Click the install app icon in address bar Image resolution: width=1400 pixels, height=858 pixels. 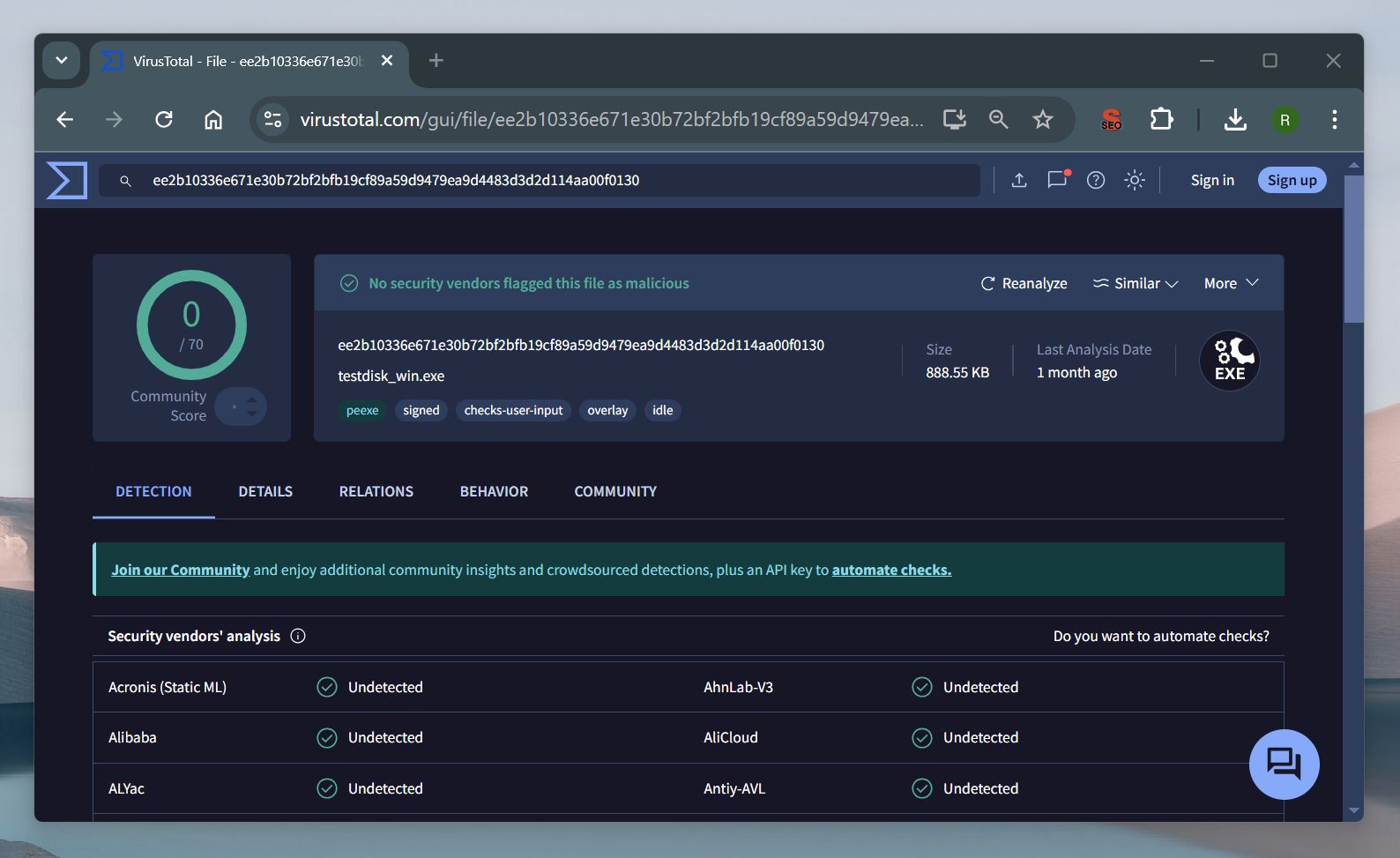pyautogui.click(x=954, y=119)
